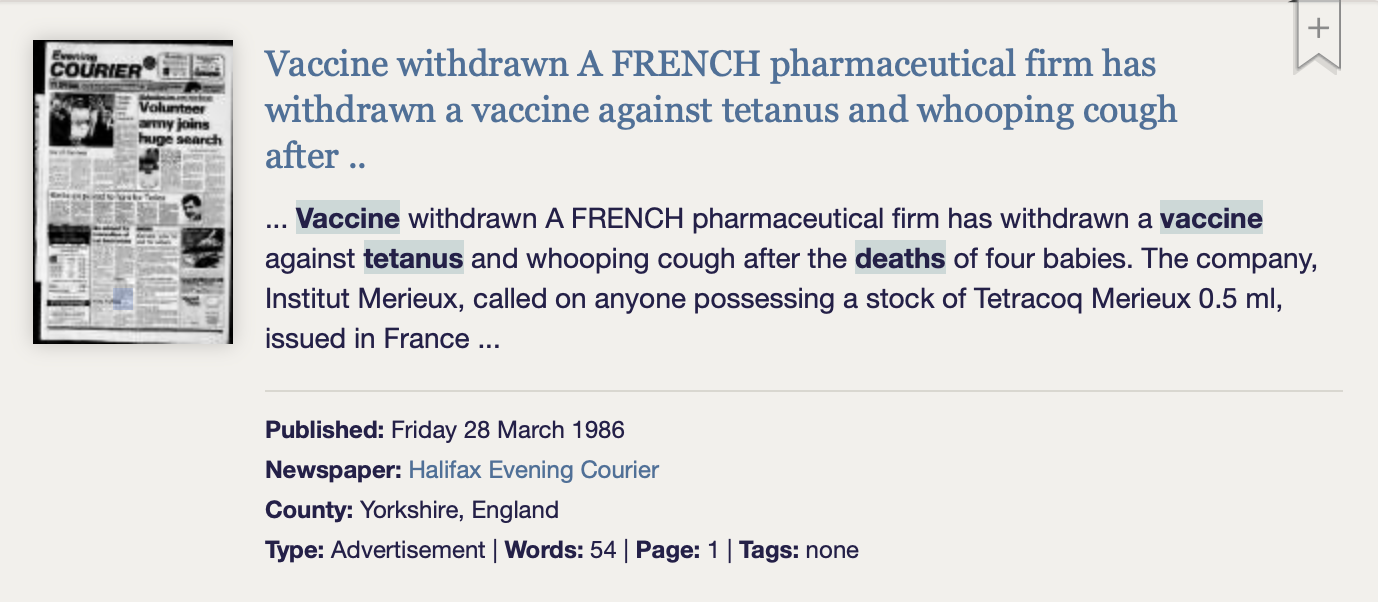Image resolution: width=1378 pixels, height=602 pixels.
Task: Click the first highlighted 'Vaccine' keyword in the snippet
Action: tap(348, 218)
